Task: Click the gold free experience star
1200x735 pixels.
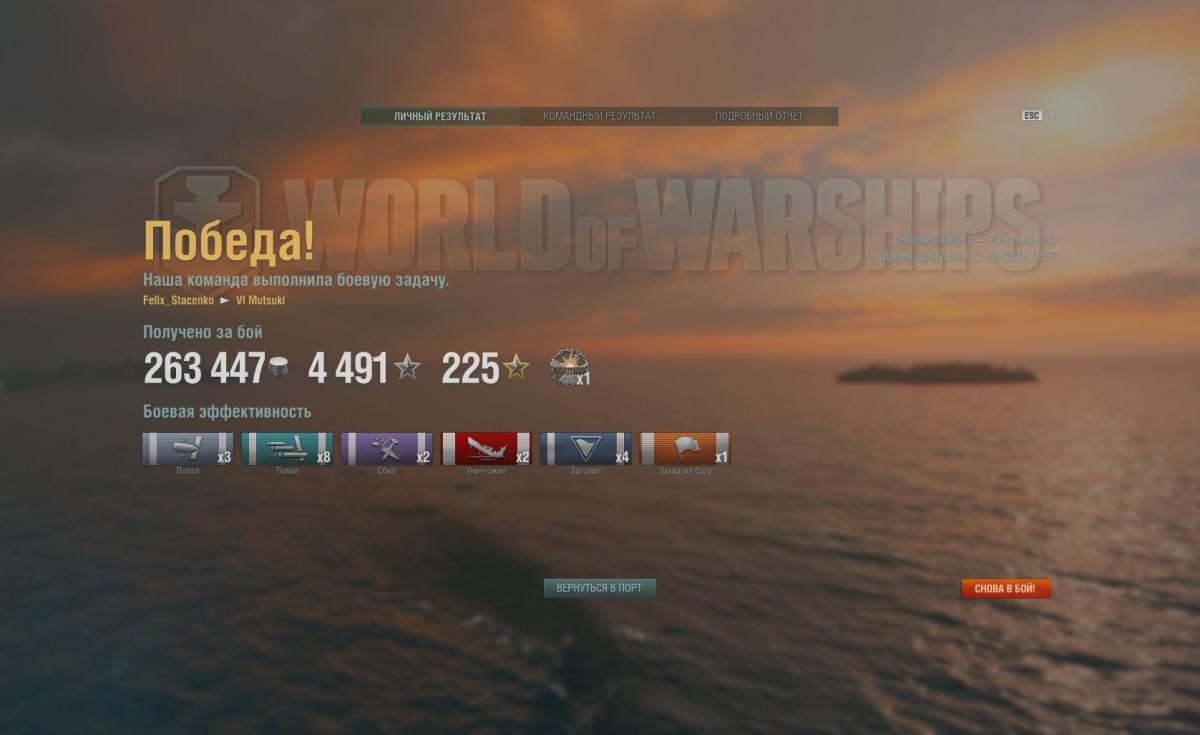Action: [516, 368]
